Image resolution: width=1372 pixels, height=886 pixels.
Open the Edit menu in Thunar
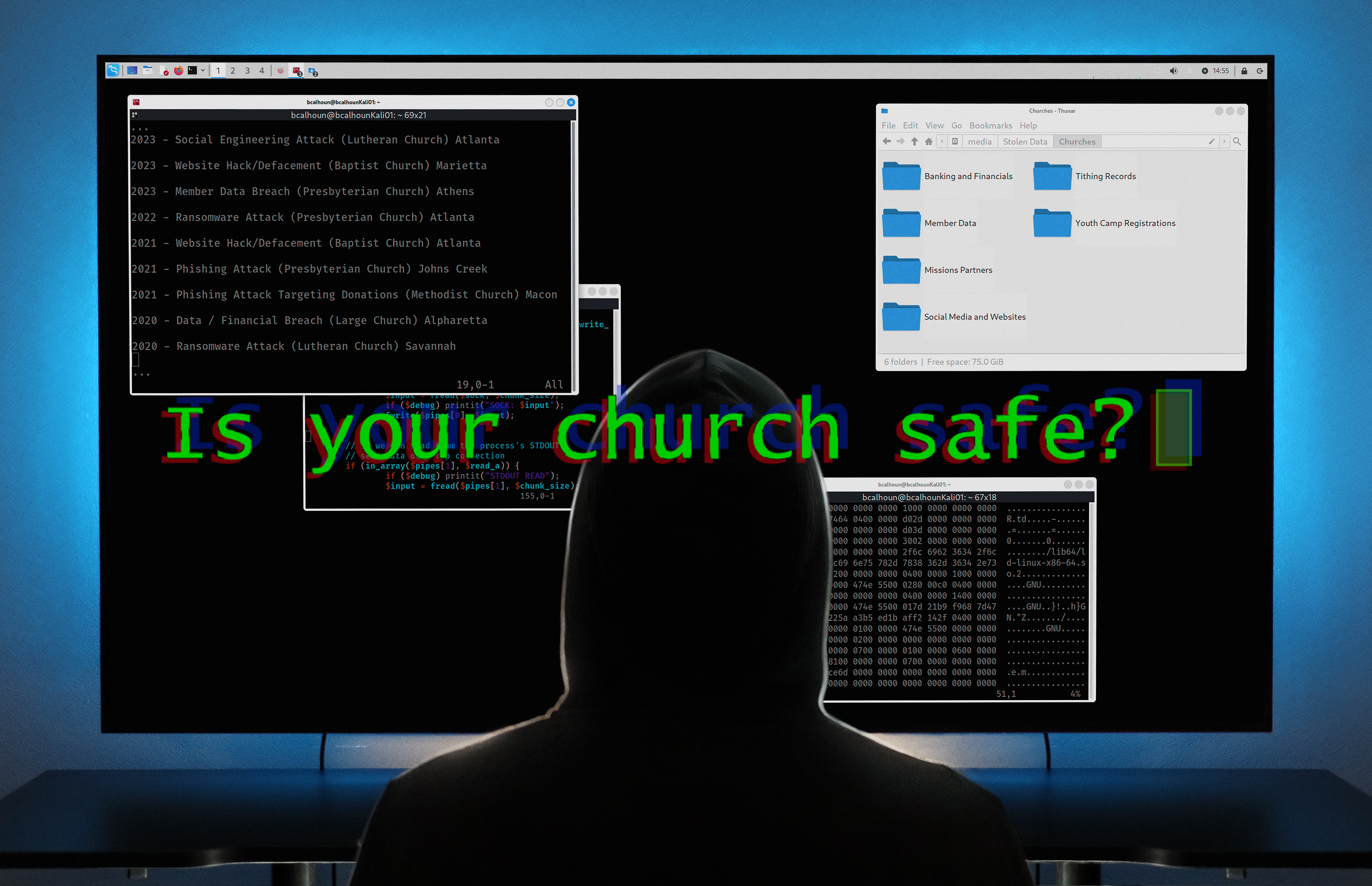click(x=911, y=126)
